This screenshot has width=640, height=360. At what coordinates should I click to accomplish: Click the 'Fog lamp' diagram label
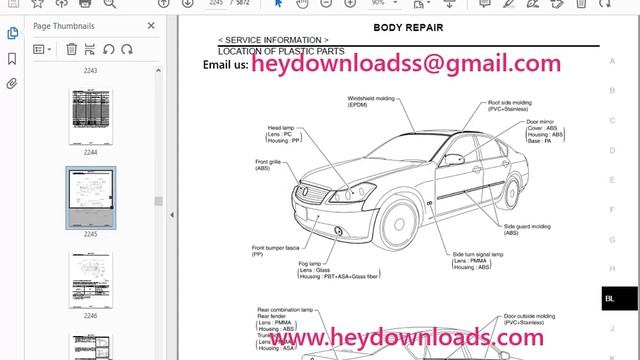pos(310,264)
